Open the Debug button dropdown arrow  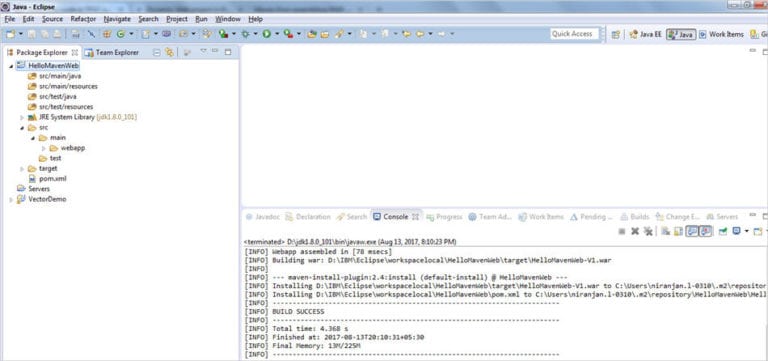click(256, 34)
